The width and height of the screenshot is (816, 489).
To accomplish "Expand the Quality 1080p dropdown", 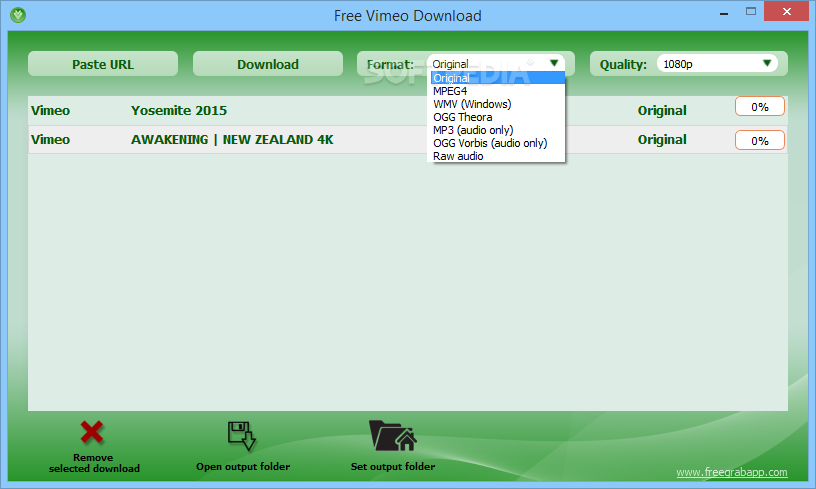I will tap(717, 63).
